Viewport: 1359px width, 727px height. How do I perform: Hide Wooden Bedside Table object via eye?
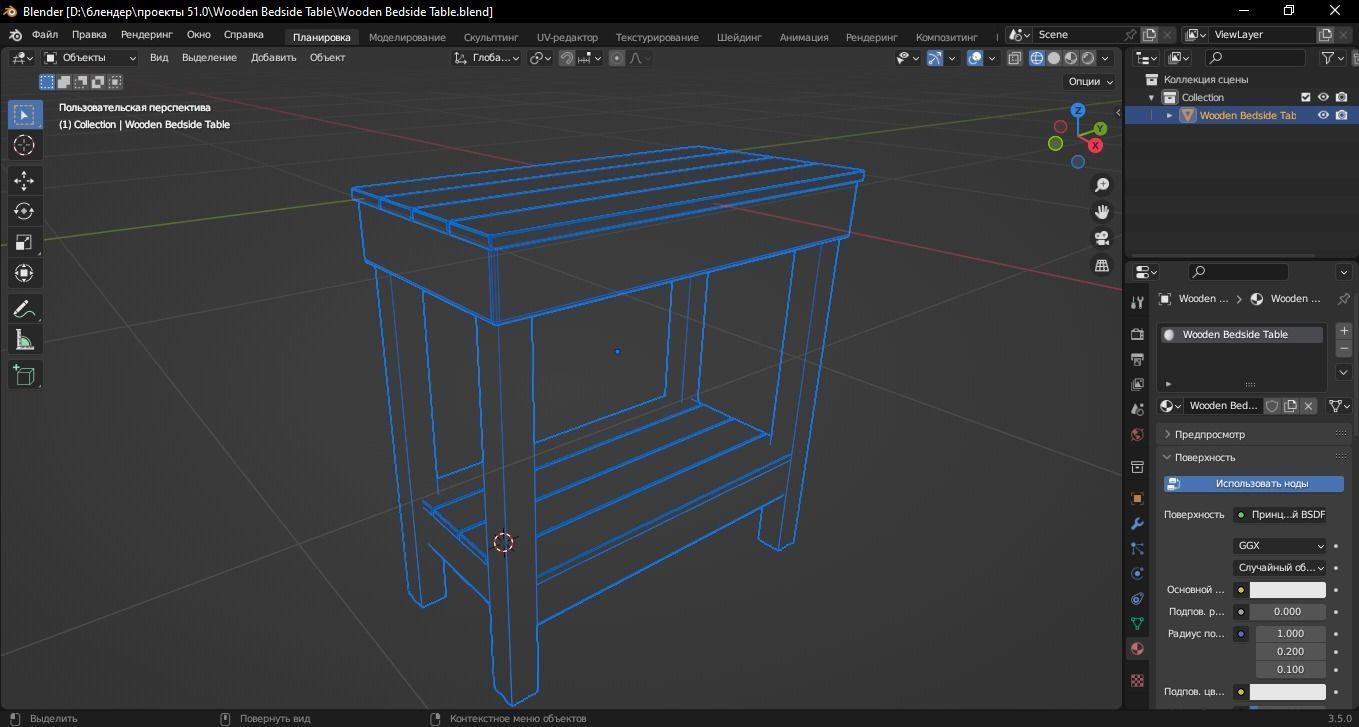[1323, 115]
